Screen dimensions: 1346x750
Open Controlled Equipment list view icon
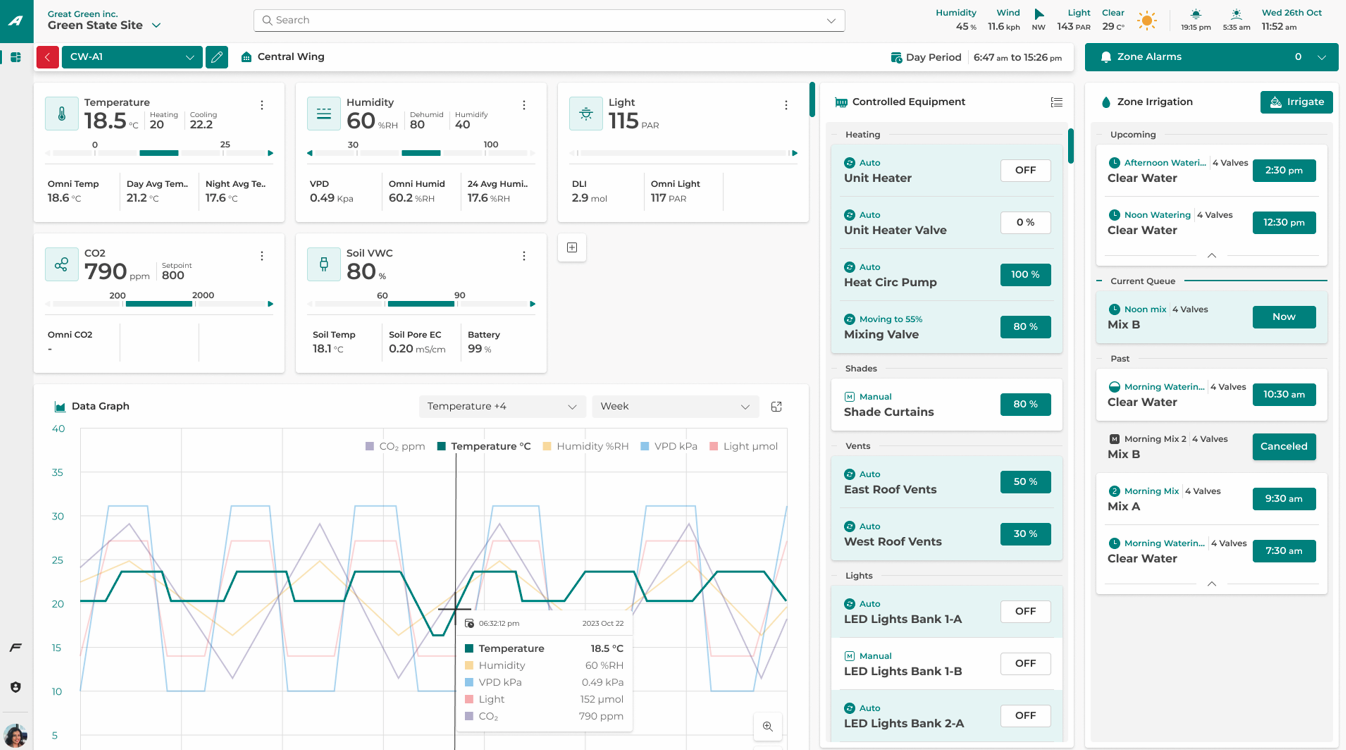[x=1056, y=102]
